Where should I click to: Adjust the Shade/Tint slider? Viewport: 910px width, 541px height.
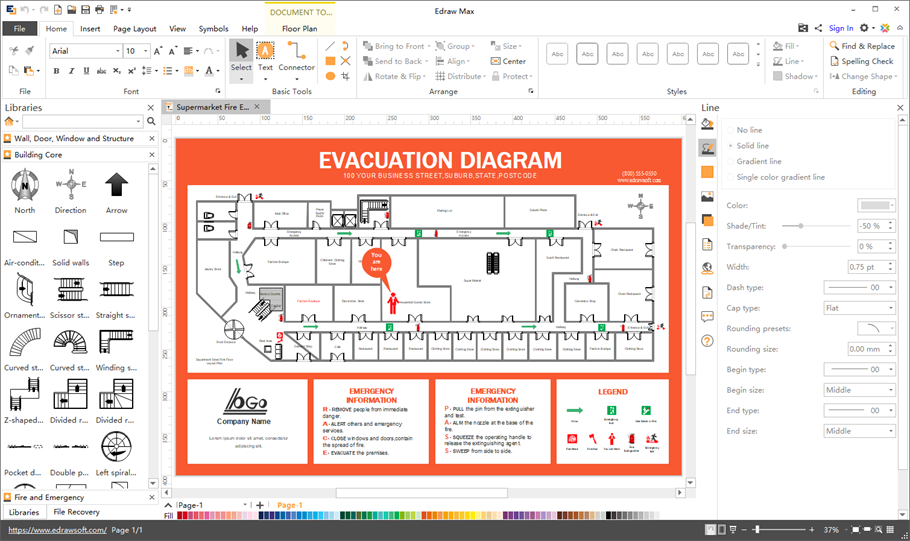tap(801, 226)
